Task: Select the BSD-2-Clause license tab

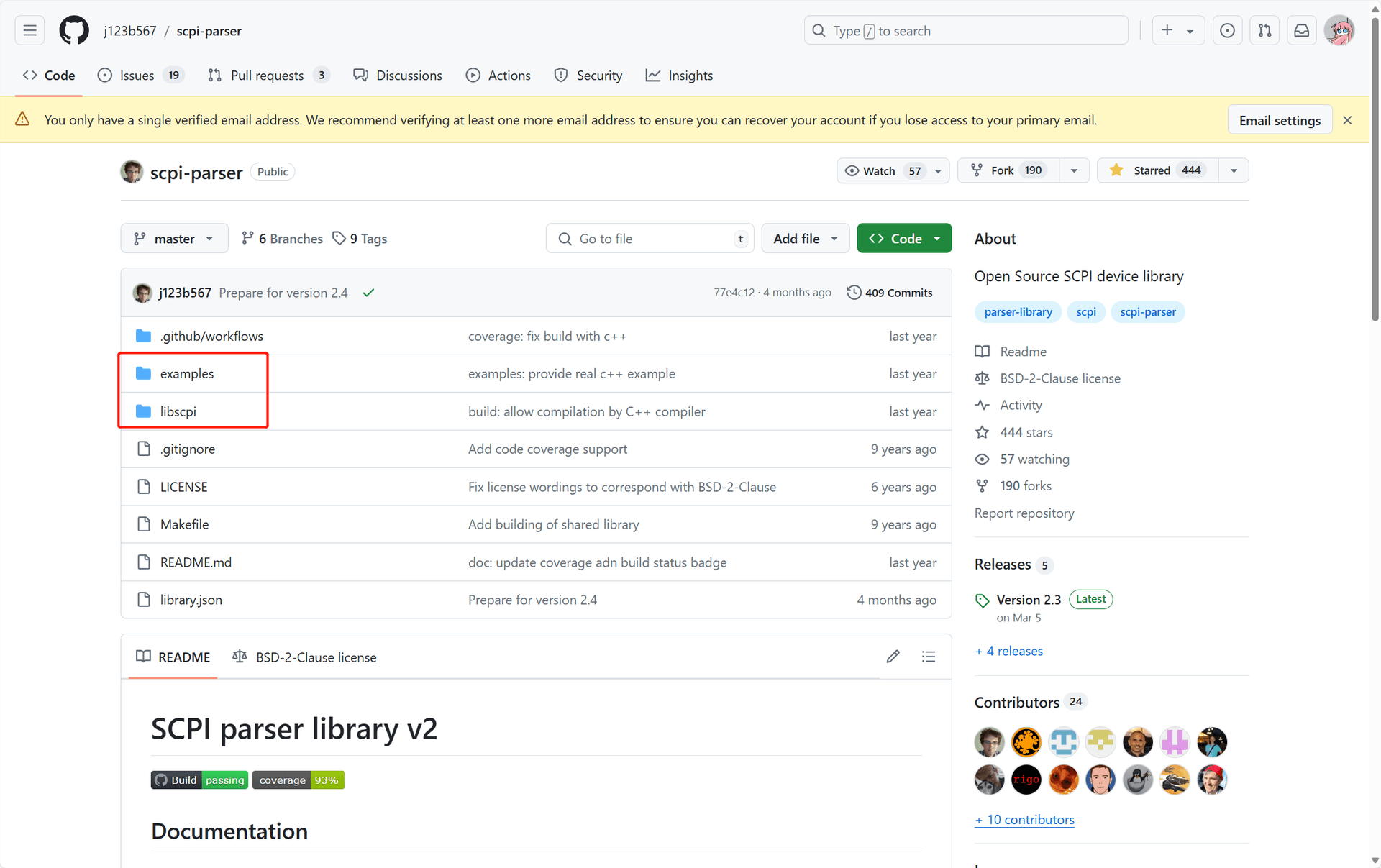Action: pyautogui.click(x=304, y=657)
